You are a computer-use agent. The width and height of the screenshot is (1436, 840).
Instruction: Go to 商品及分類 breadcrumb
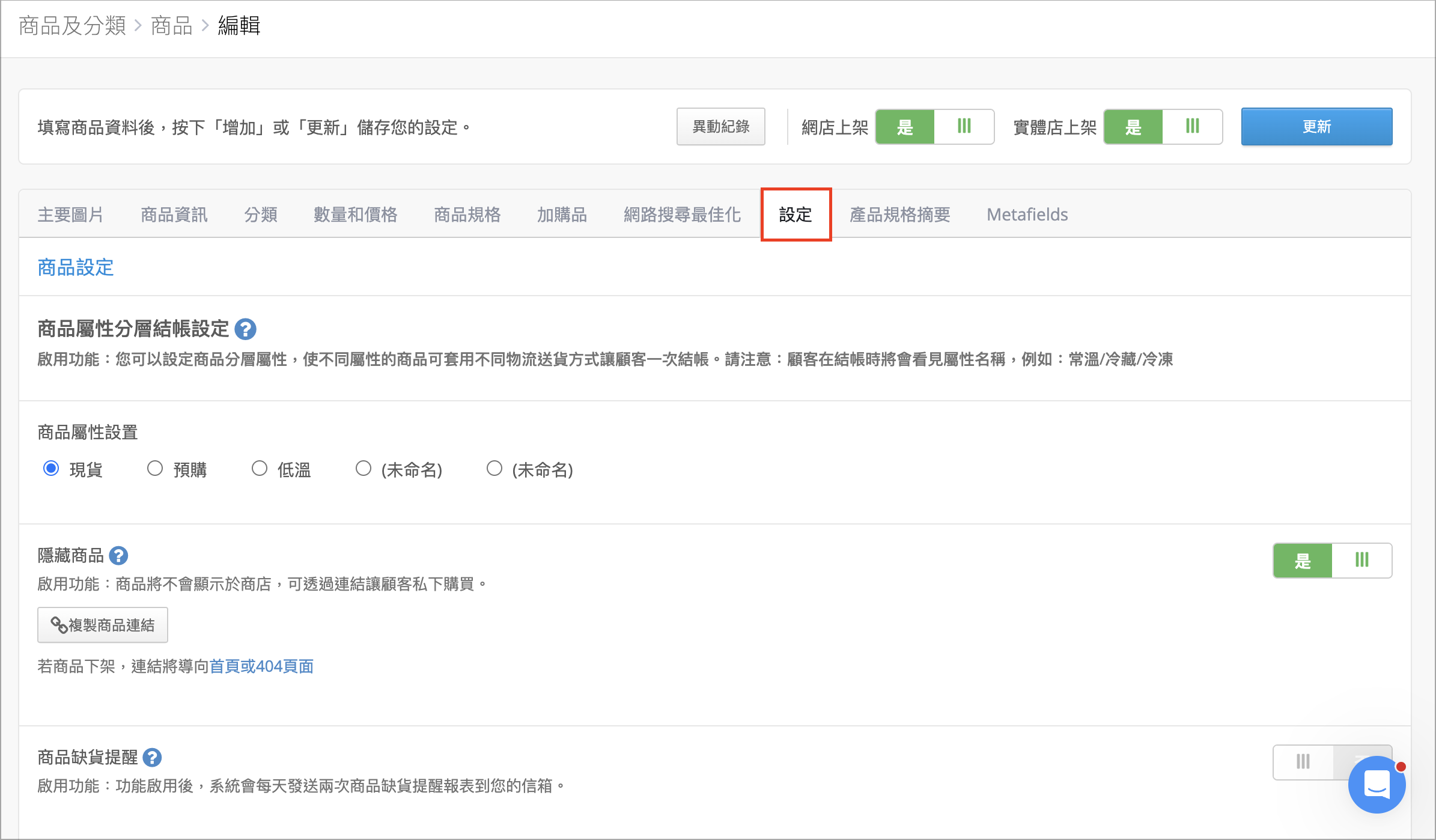pos(73,26)
